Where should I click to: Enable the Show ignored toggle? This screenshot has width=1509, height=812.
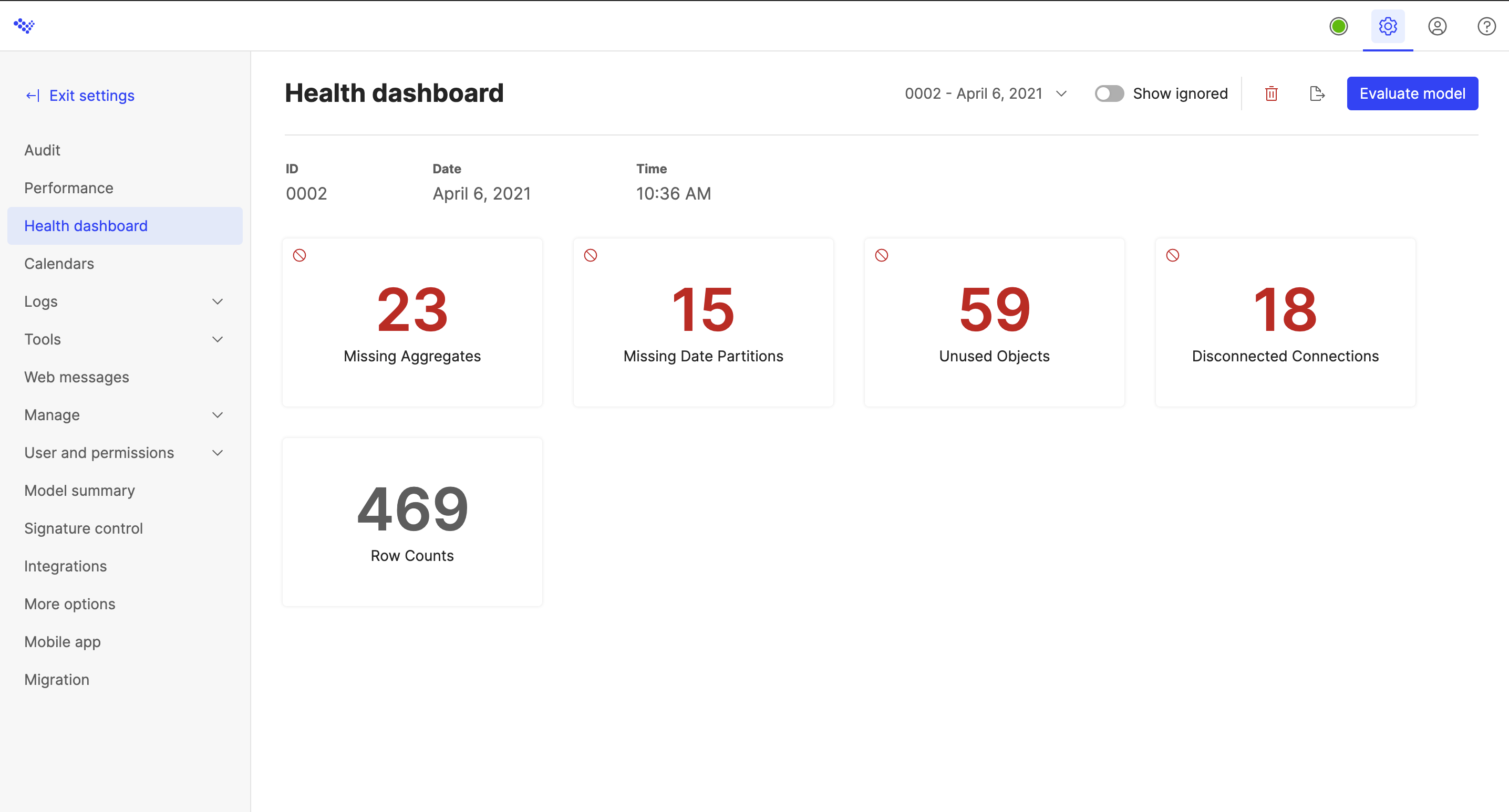point(1109,93)
